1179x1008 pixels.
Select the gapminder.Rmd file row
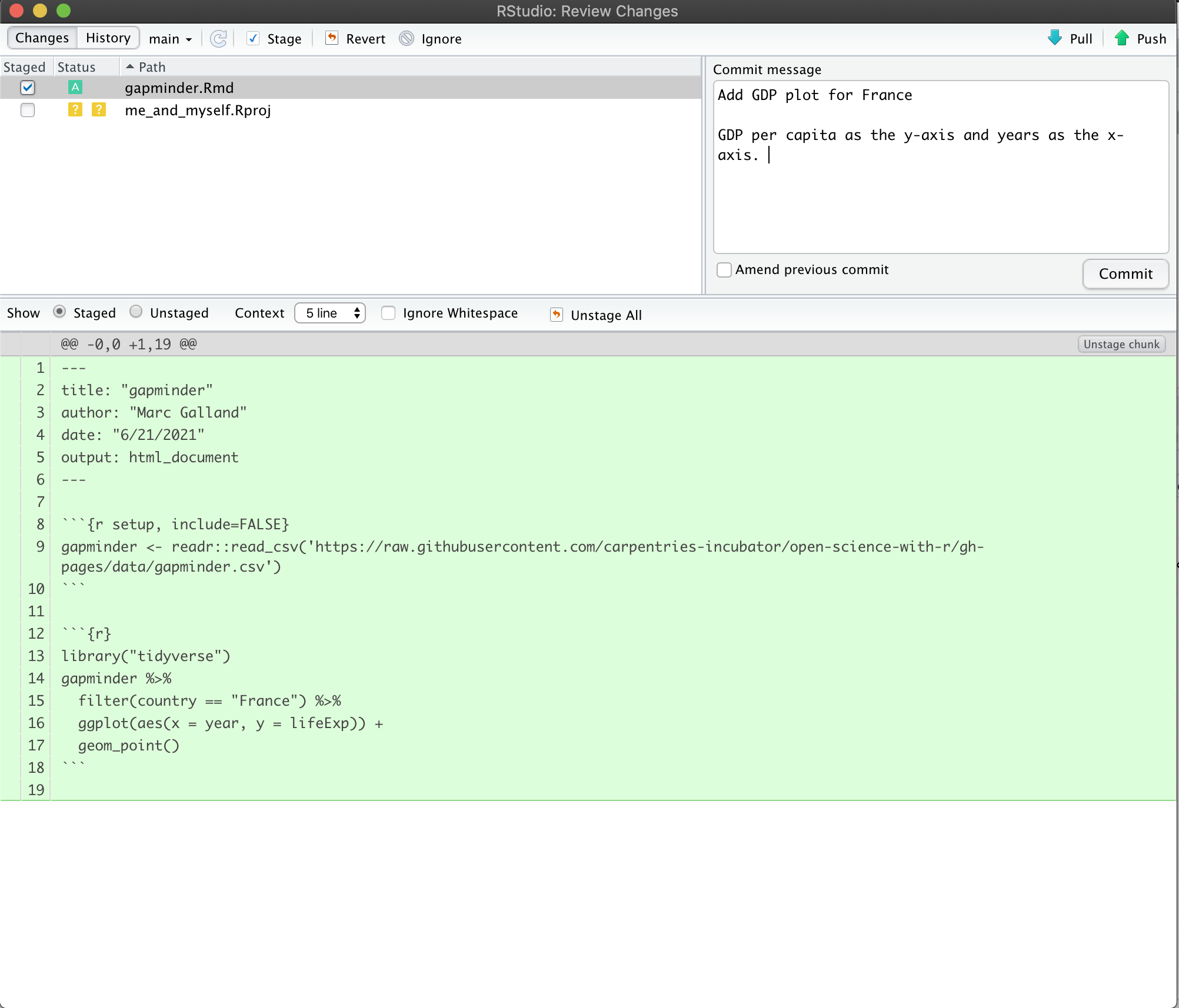coord(351,88)
